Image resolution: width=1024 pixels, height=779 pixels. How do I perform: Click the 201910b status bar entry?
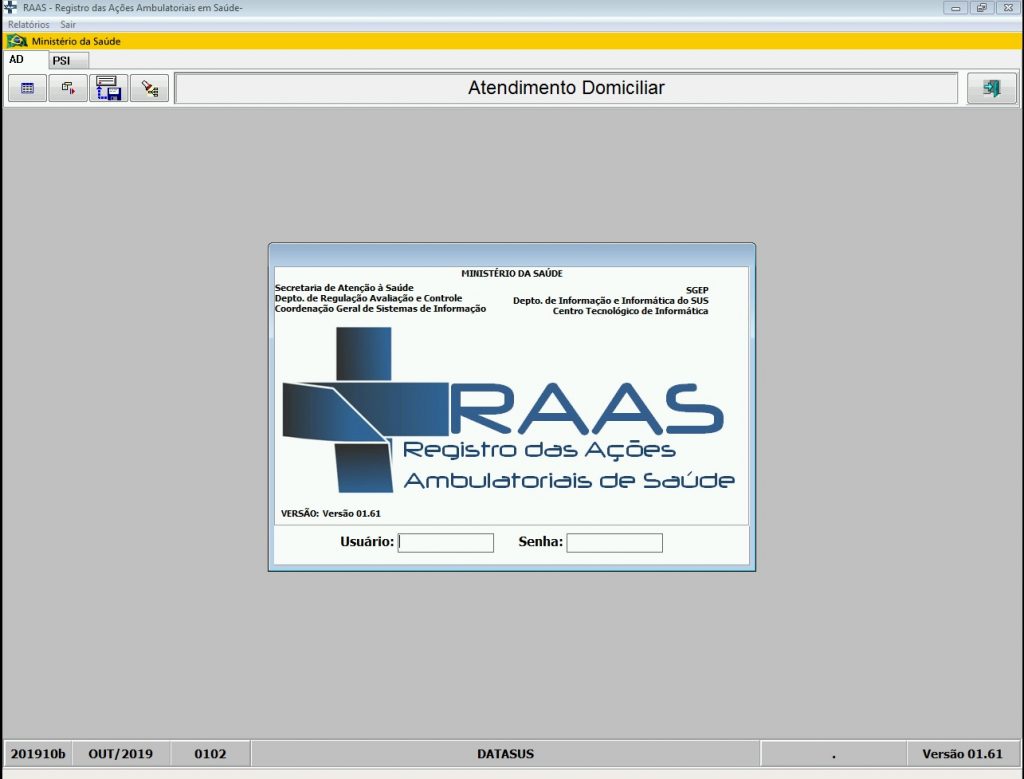pyautogui.click(x=38, y=754)
